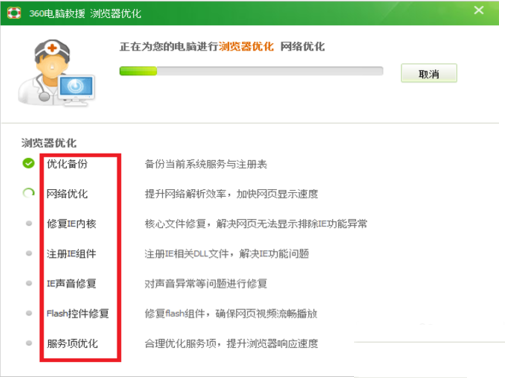This screenshot has width=505, height=378.
Task: Click description 备份当前系统服务与注册表
Action: (x=206, y=164)
